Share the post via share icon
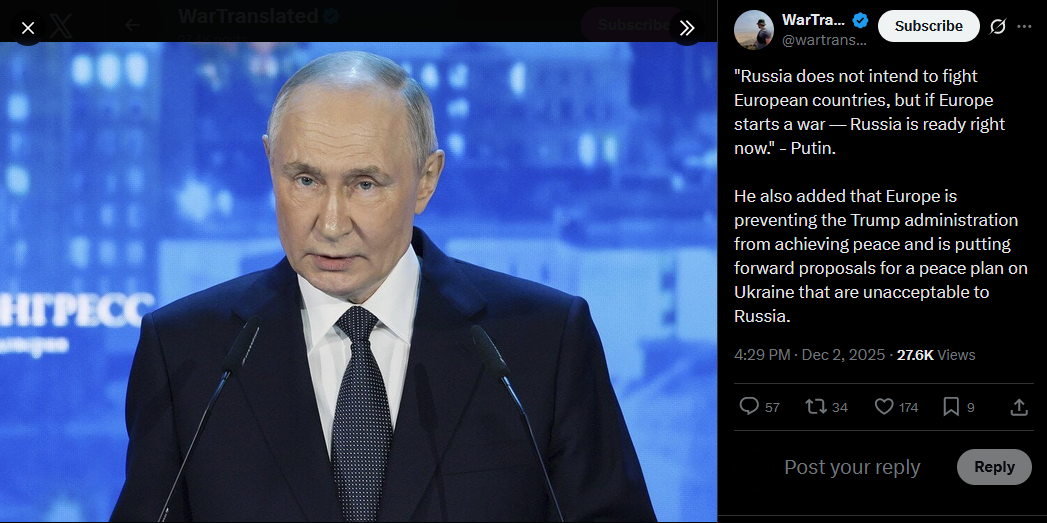 (x=1018, y=406)
